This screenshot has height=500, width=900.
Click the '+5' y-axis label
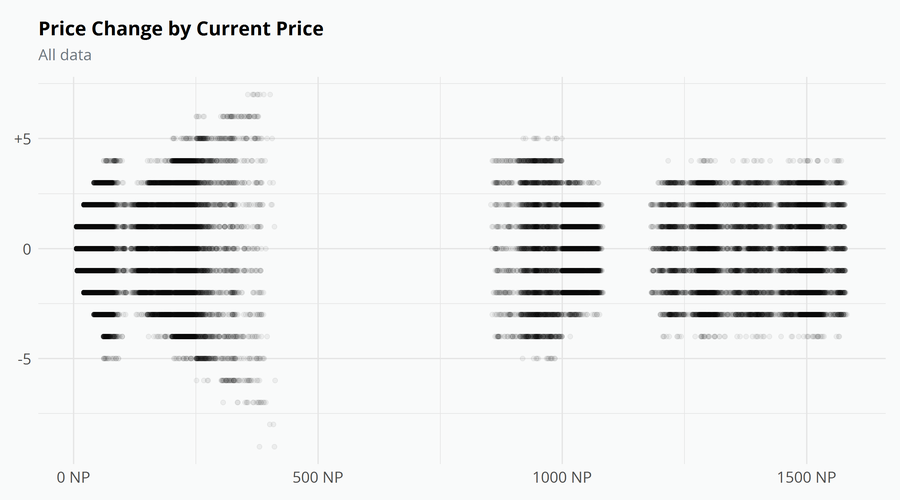coord(22,139)
